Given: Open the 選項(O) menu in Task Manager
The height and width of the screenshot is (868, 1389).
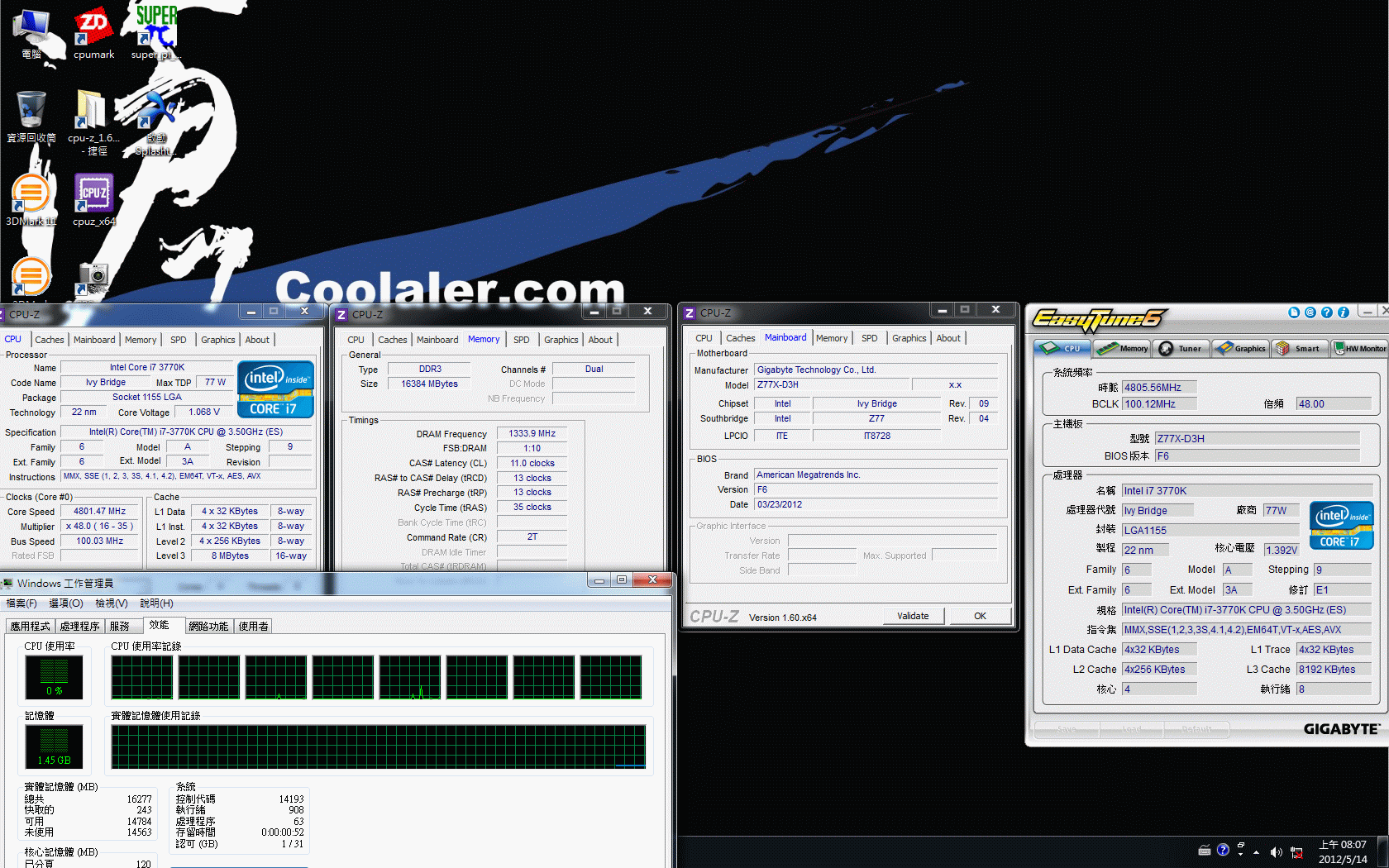Looking at the screenshot, I should 66,603.
